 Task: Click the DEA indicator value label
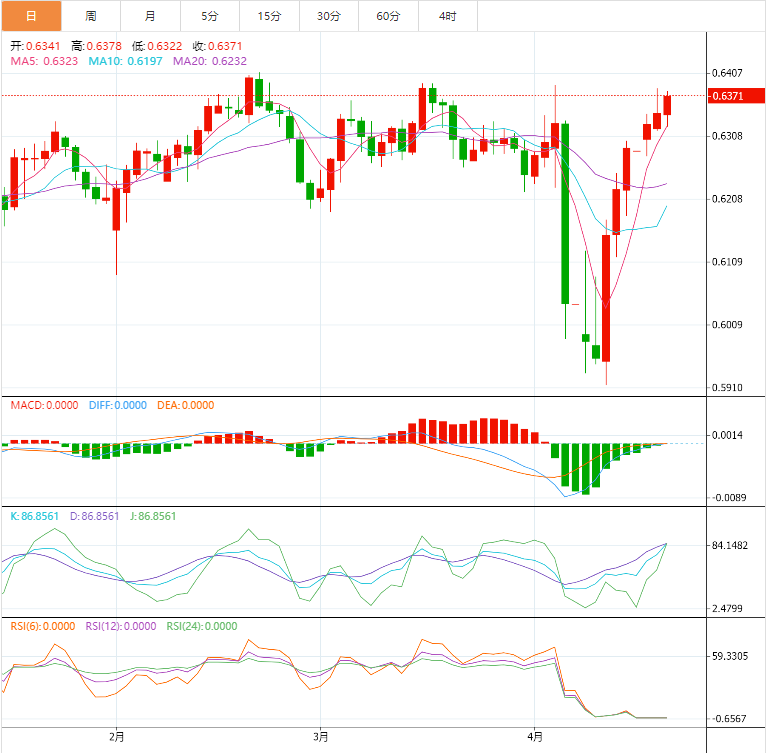click(x=185, y=405)
